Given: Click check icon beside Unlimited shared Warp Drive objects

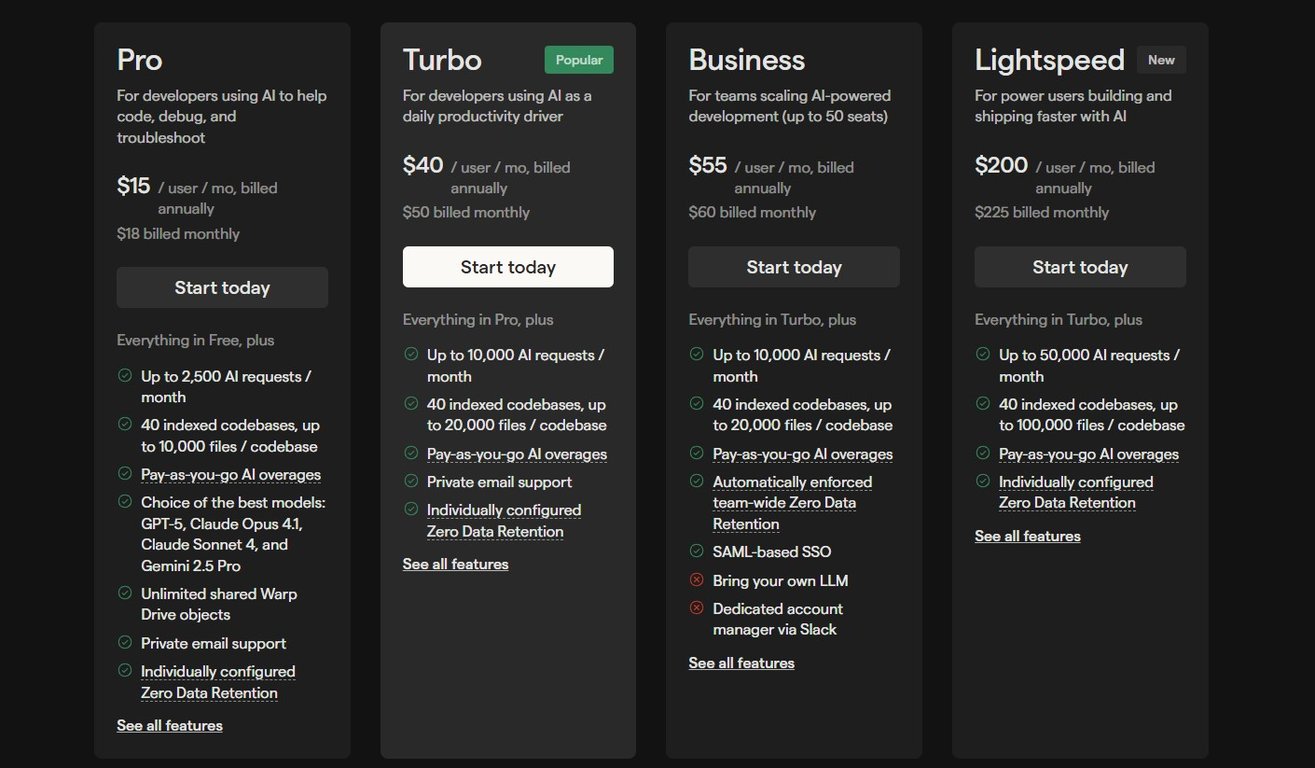Looking at the screenshot, I should pos(125,593).
